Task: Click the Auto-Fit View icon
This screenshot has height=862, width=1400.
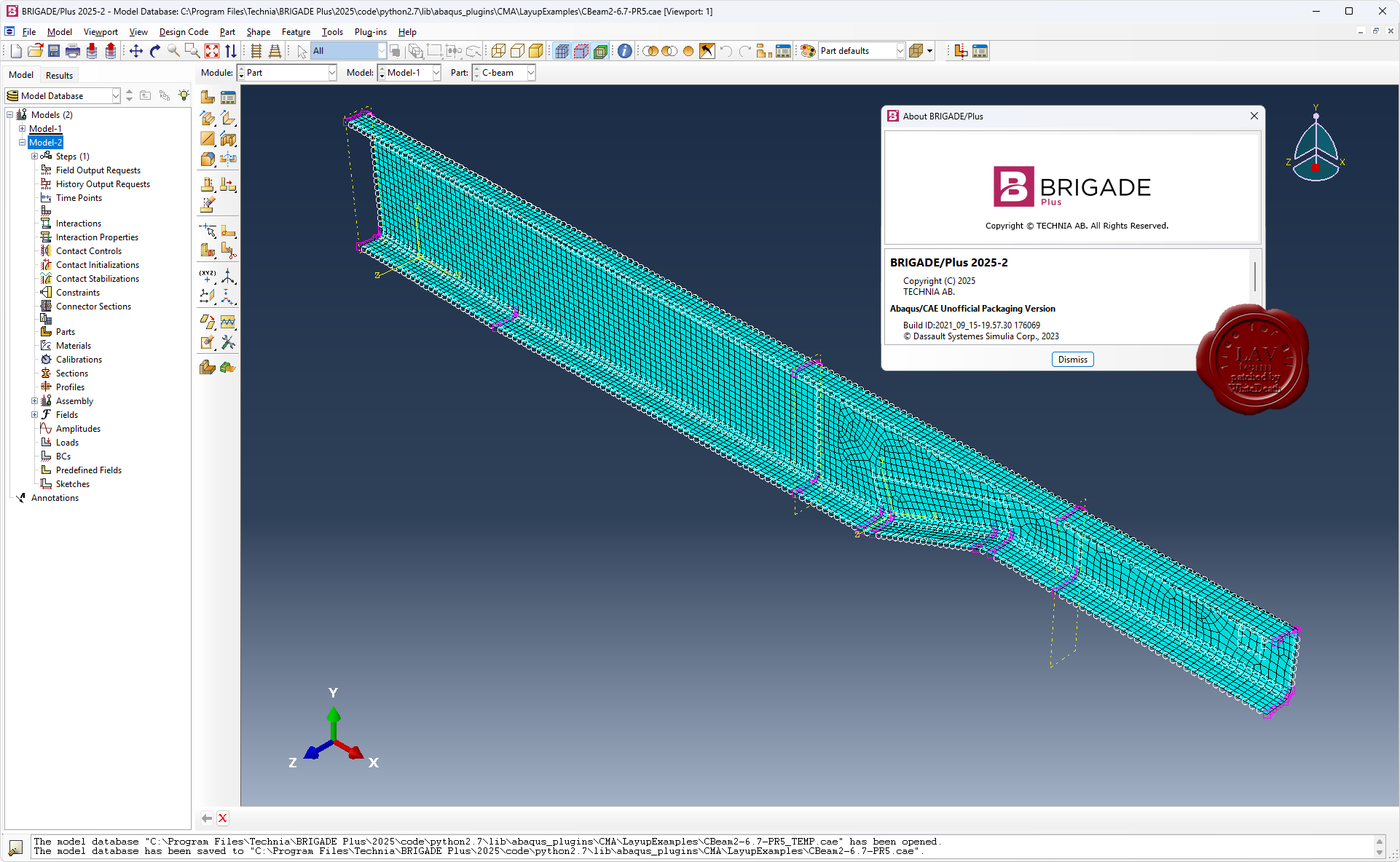Action: click(x=212, y=51)
